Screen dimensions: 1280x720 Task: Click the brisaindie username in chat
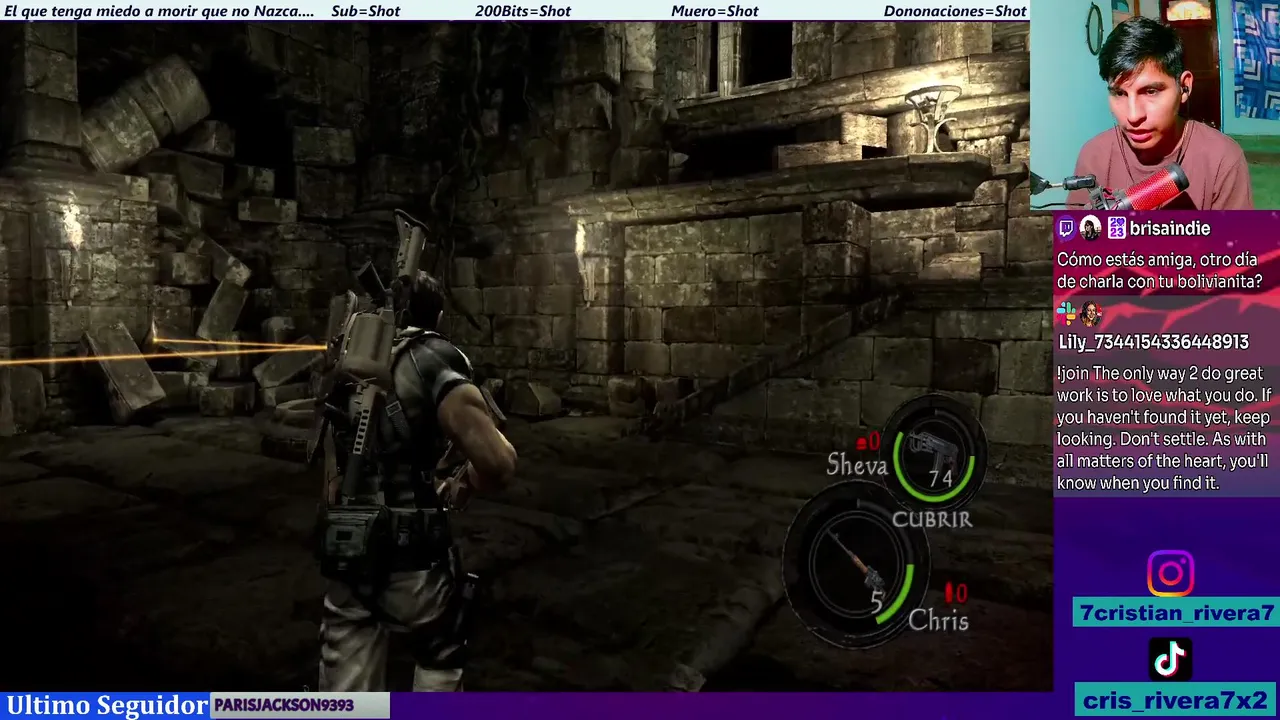pyautogui.click(x=1169, y=229)
